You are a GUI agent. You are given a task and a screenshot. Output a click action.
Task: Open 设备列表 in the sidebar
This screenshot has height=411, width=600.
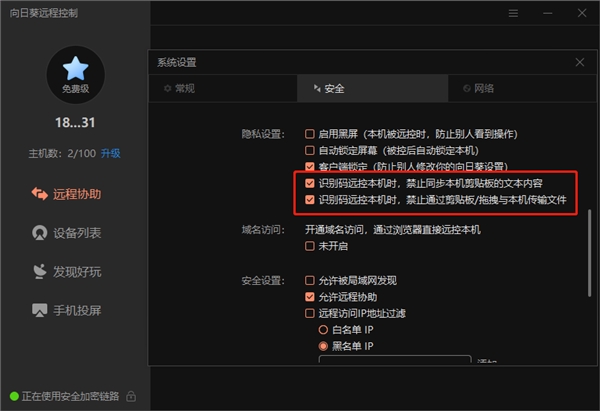(x=67, y=233)
